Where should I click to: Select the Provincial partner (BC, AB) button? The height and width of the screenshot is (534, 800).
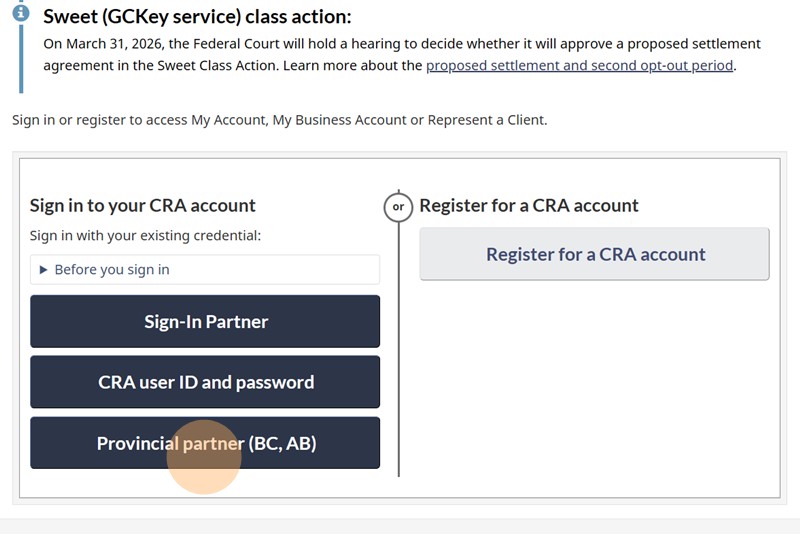tap(205, 443)
